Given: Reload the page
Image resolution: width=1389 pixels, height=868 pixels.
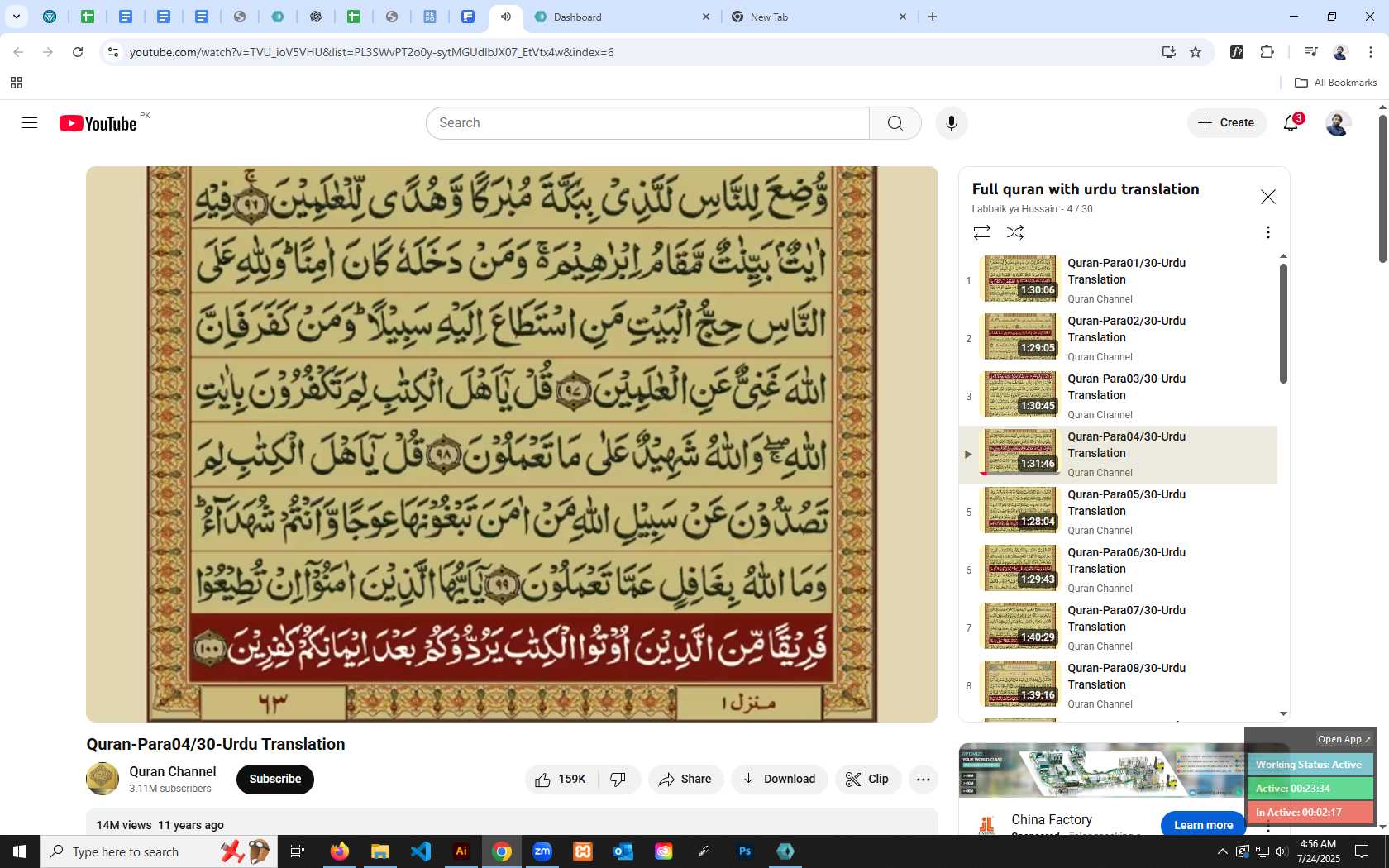Looking at the screenshot, I should coord(78,52).
